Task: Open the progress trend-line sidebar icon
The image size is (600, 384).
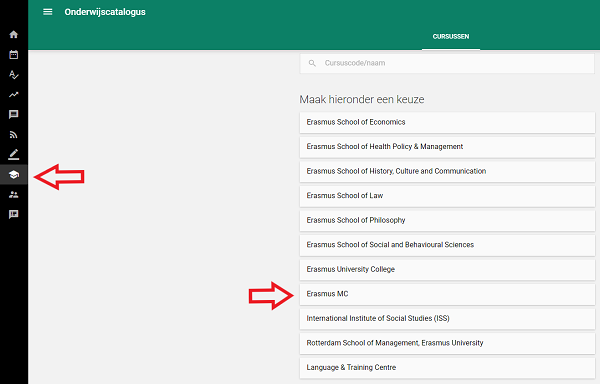Action: coord(14,94)
